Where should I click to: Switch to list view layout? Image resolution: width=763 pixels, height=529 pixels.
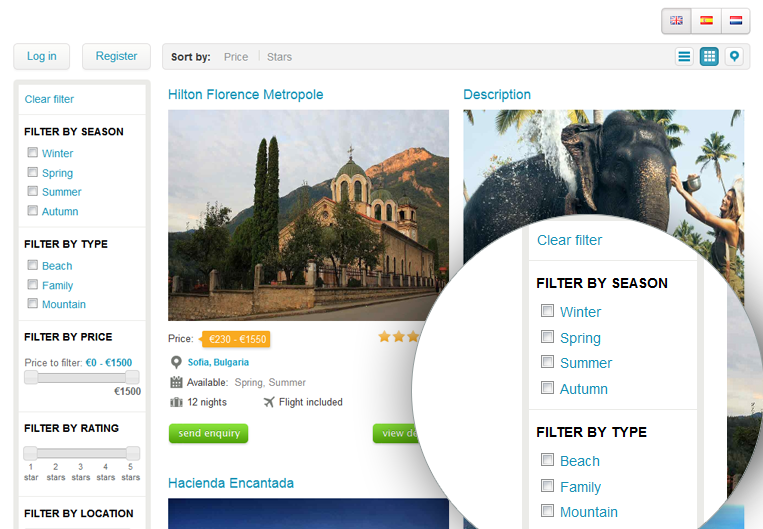(x=684, y=57)
